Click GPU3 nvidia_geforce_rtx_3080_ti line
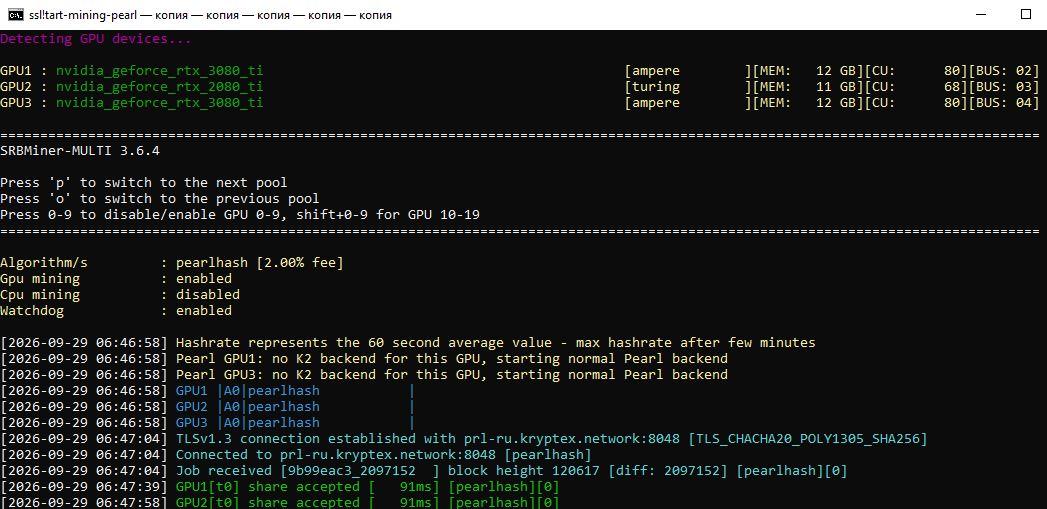The height and width of the screenshot is (509, 1047). 520,103
